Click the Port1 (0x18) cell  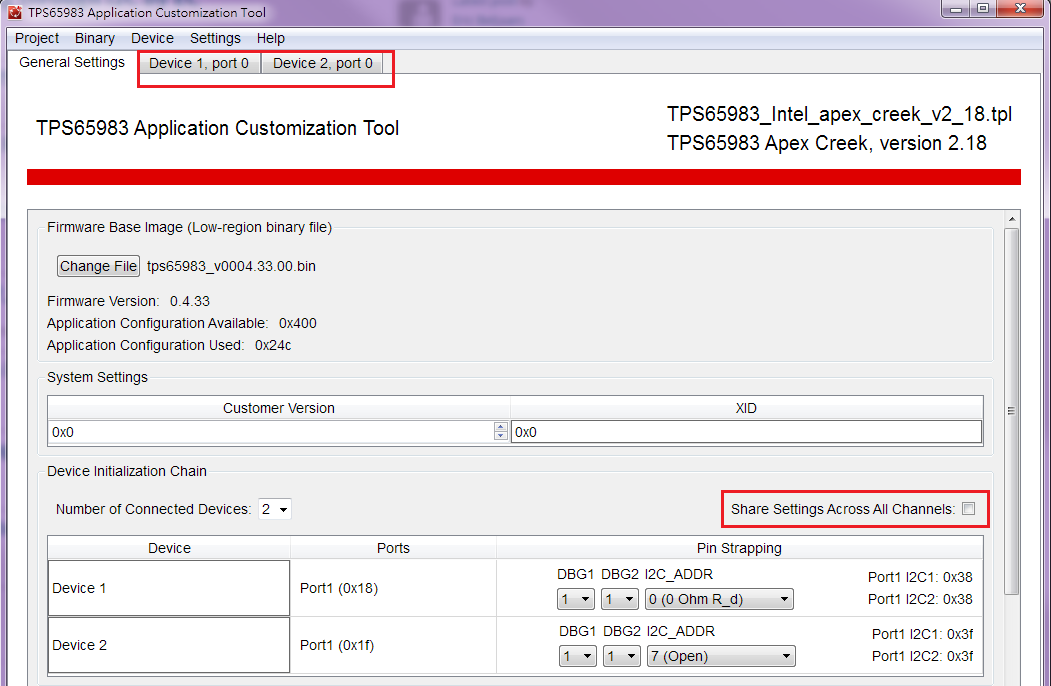(393, 588)
